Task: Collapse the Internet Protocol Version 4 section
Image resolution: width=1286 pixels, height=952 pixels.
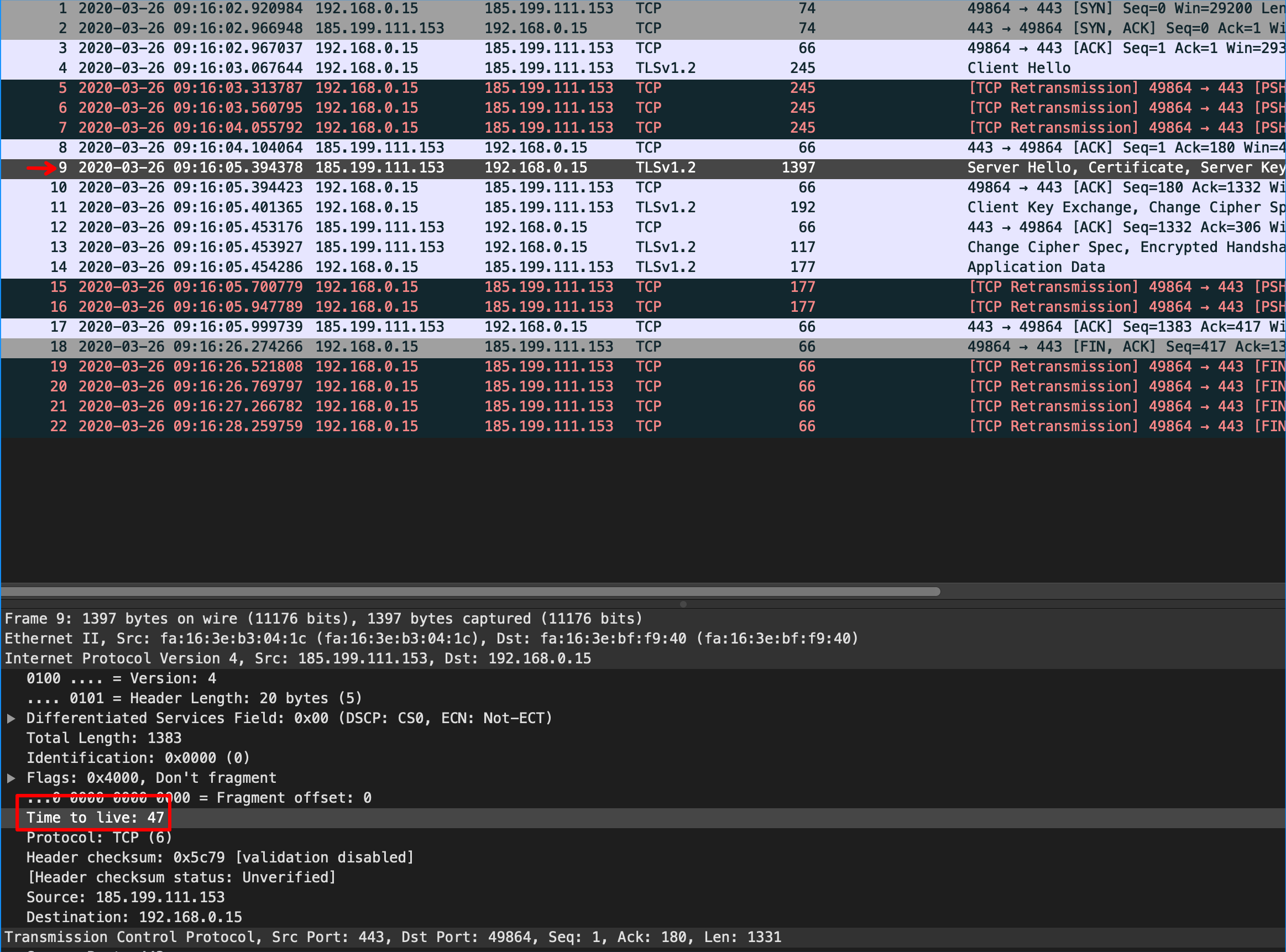Action: [x=297, y=658]
